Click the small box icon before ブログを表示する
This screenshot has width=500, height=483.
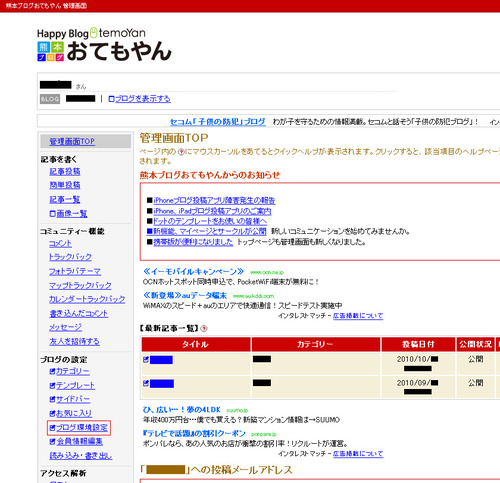111,99
